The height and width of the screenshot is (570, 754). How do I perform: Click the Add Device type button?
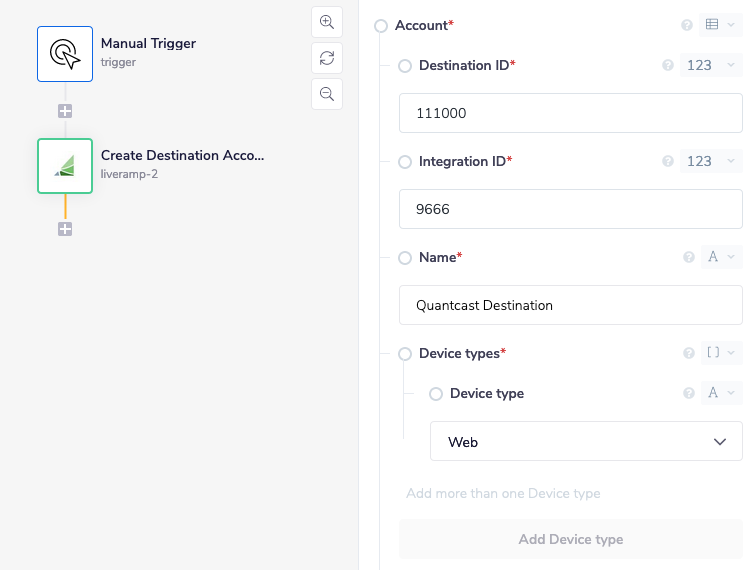(570, 539)
